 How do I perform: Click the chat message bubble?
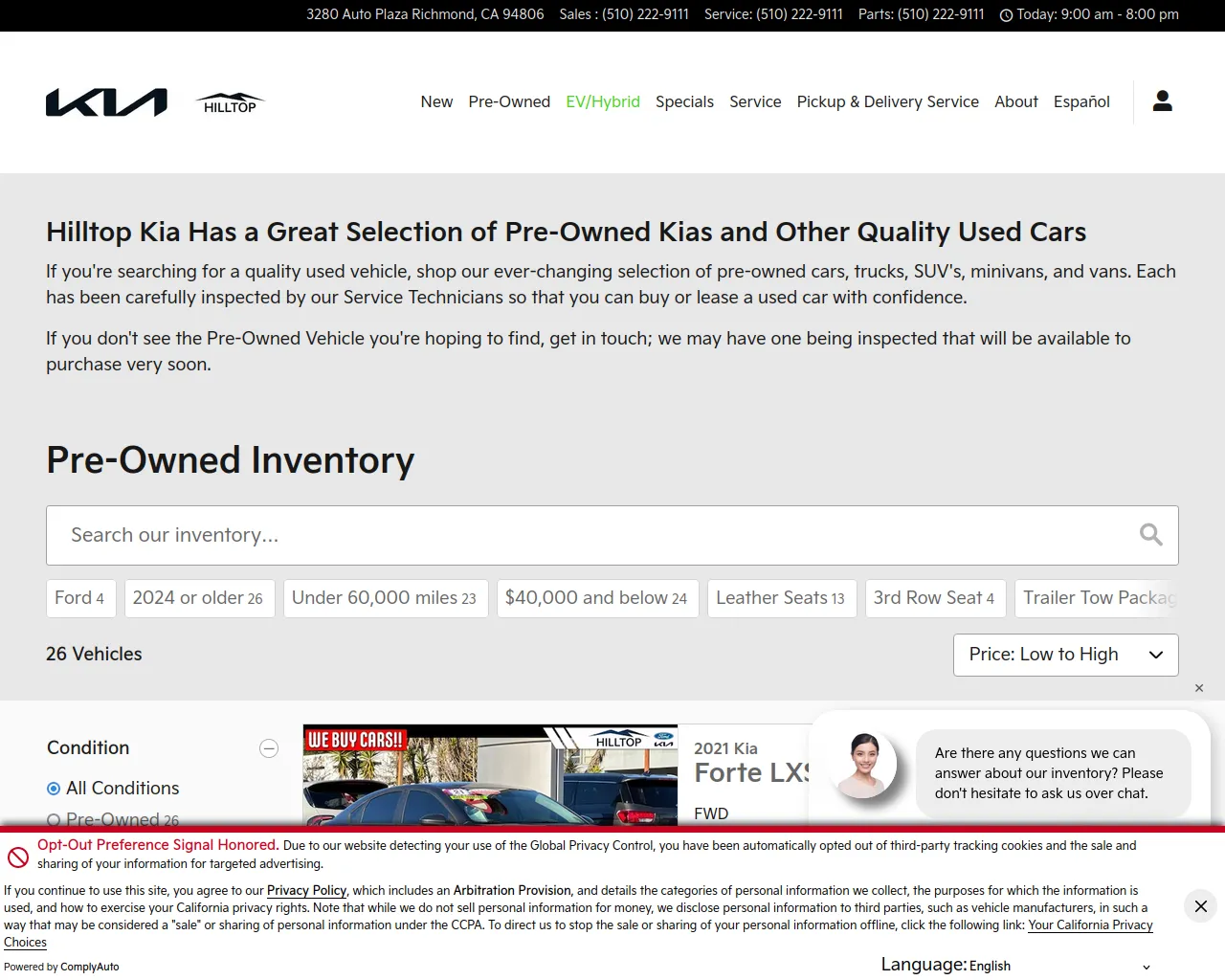(x=1053, y=773)
